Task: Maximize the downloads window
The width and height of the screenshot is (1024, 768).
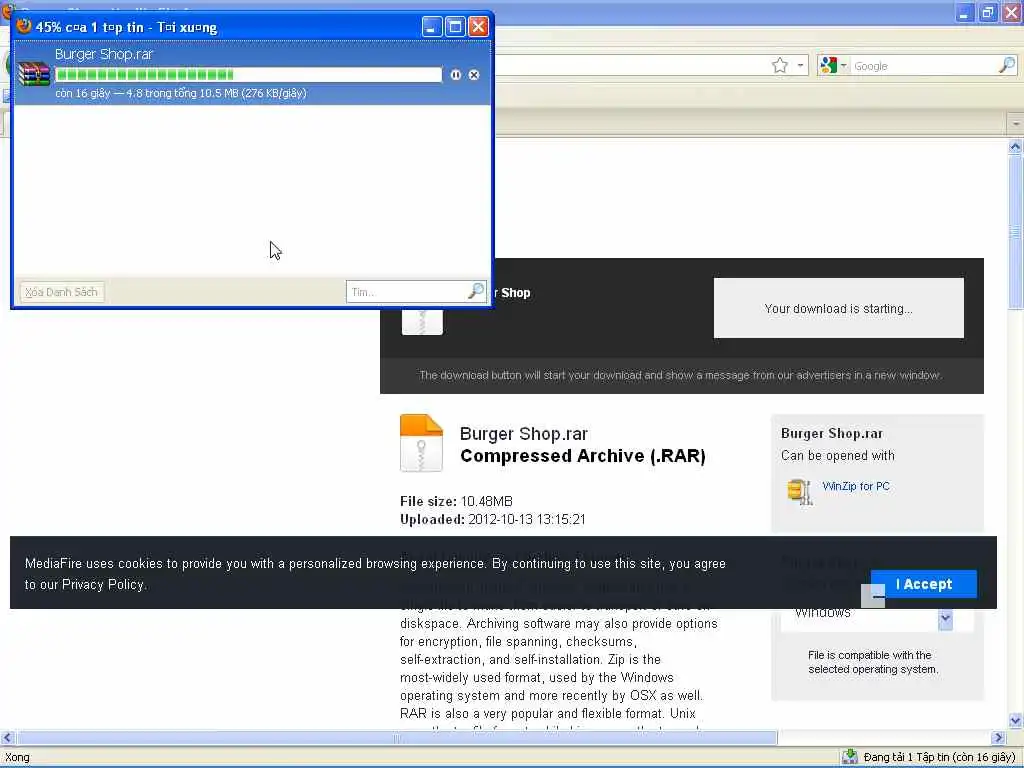Action: pyautogui.click(x=455, y=27)
